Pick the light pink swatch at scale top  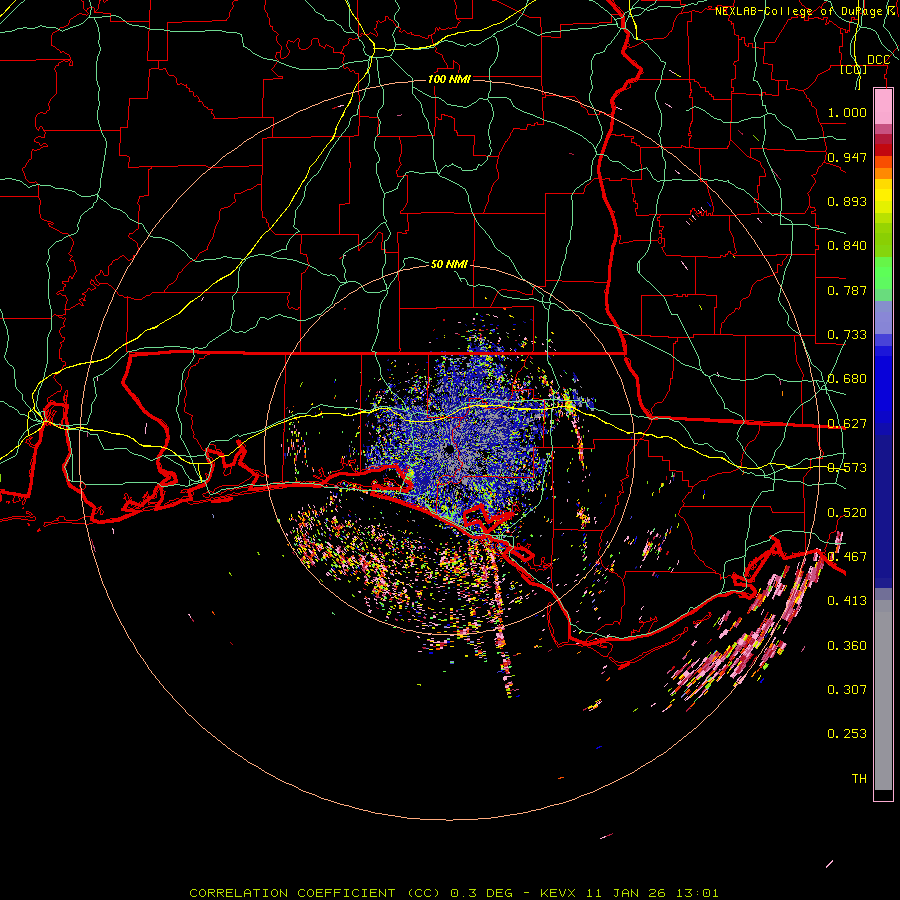pyautogui.click(x=883, y=107)
